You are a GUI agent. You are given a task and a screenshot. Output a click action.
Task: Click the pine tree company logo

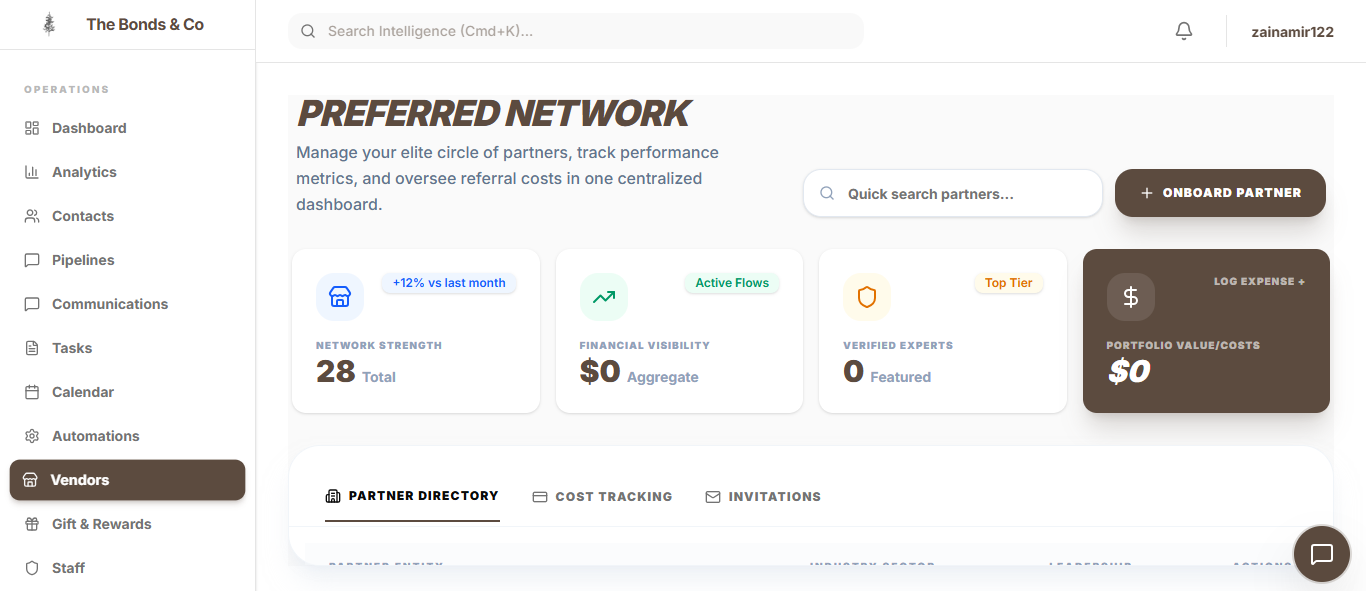point(49,25)
